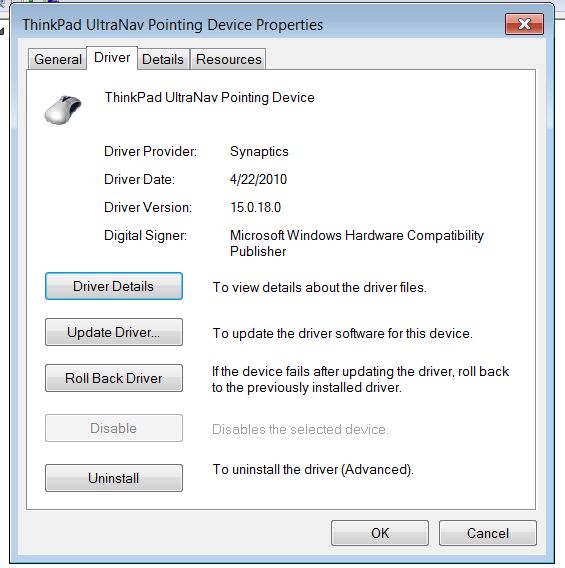
Task: Switch to the General tab
Action: coord(58,59)
